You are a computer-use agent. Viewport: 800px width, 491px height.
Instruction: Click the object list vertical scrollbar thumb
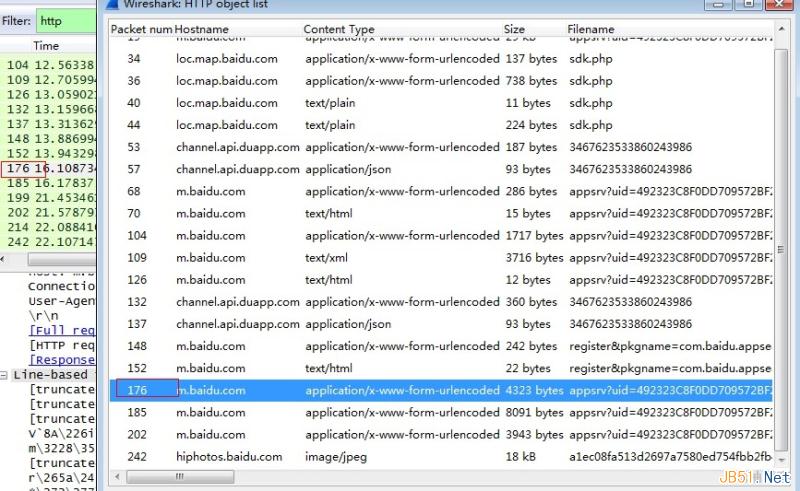tap(781, 249)
